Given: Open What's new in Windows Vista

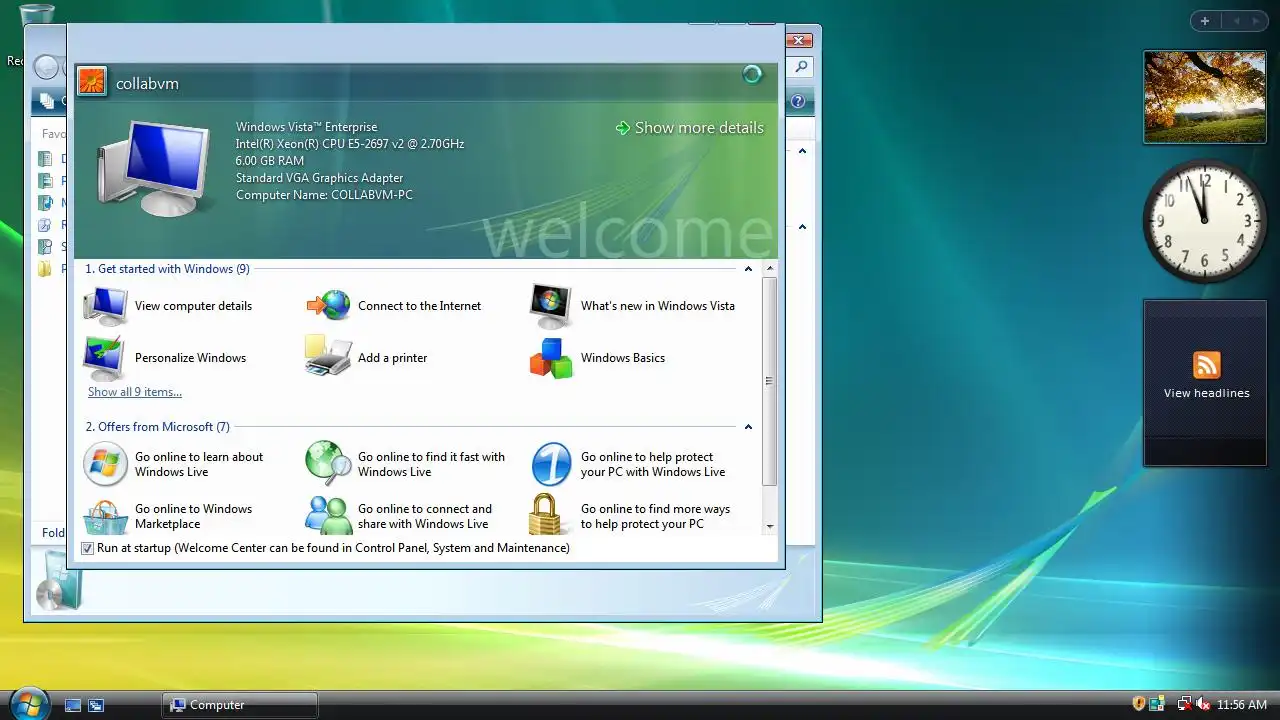Looking at the screenshot, I should click(x=632, y=306).
